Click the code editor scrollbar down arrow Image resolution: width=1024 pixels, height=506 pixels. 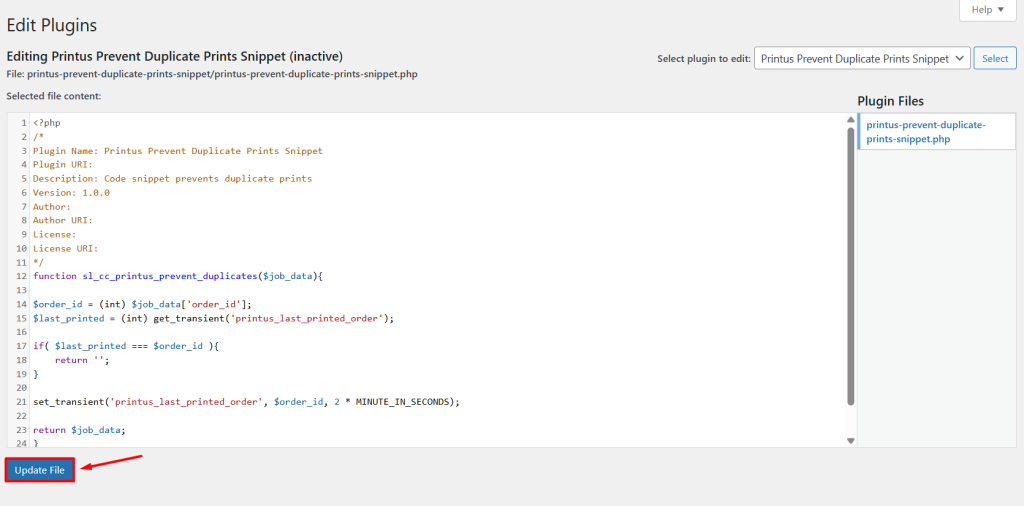click(851, 440)
